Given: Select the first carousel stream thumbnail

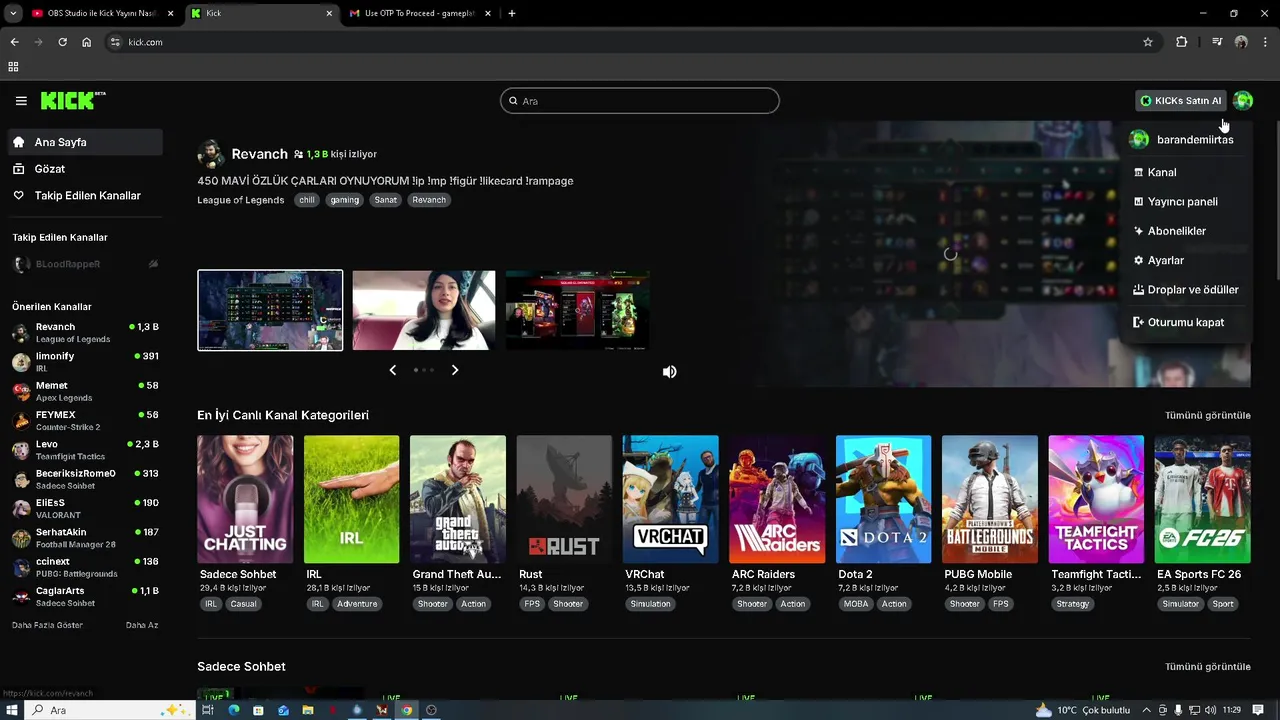Looking at the screenshot, I should (x=270, y=310).
